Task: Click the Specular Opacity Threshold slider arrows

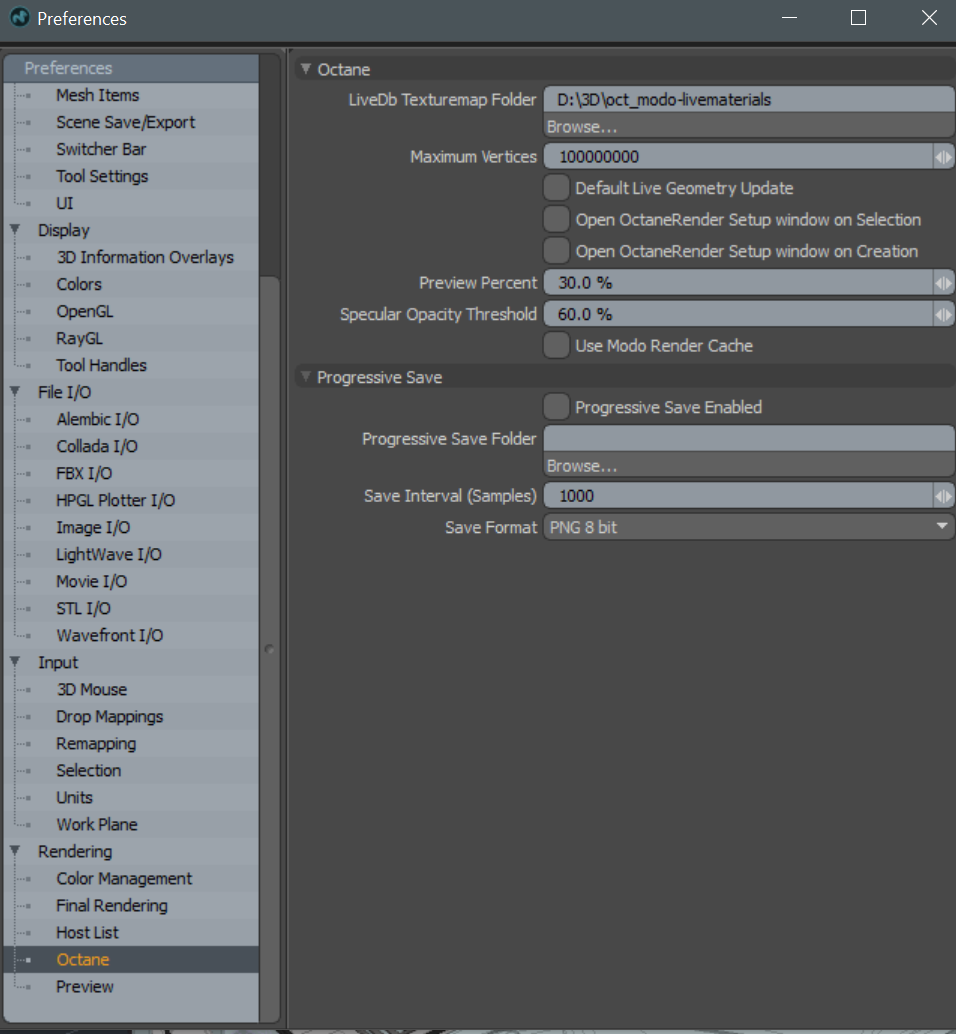Action: pos(943,315)
